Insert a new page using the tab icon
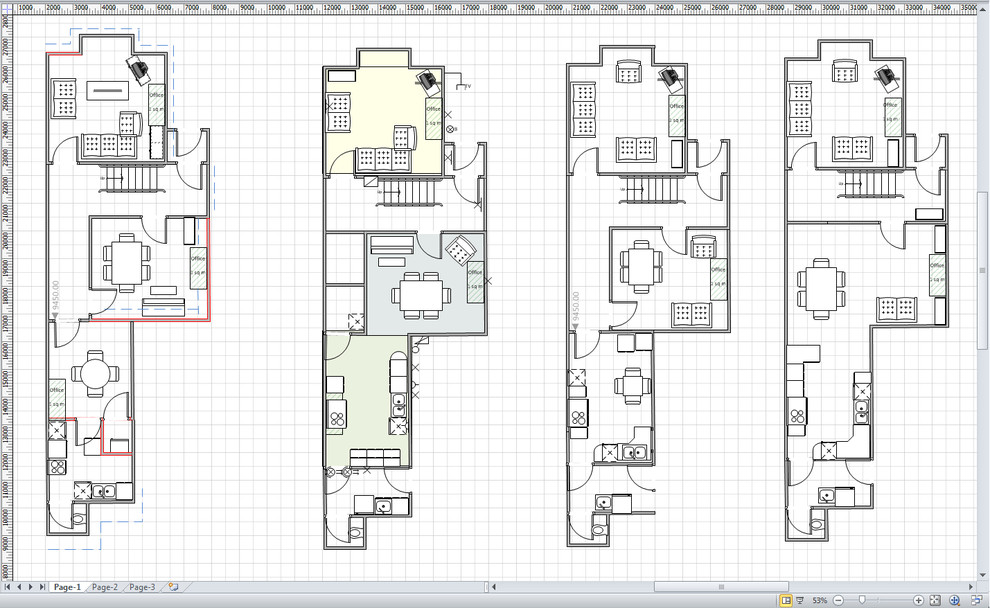 [171, 587]
